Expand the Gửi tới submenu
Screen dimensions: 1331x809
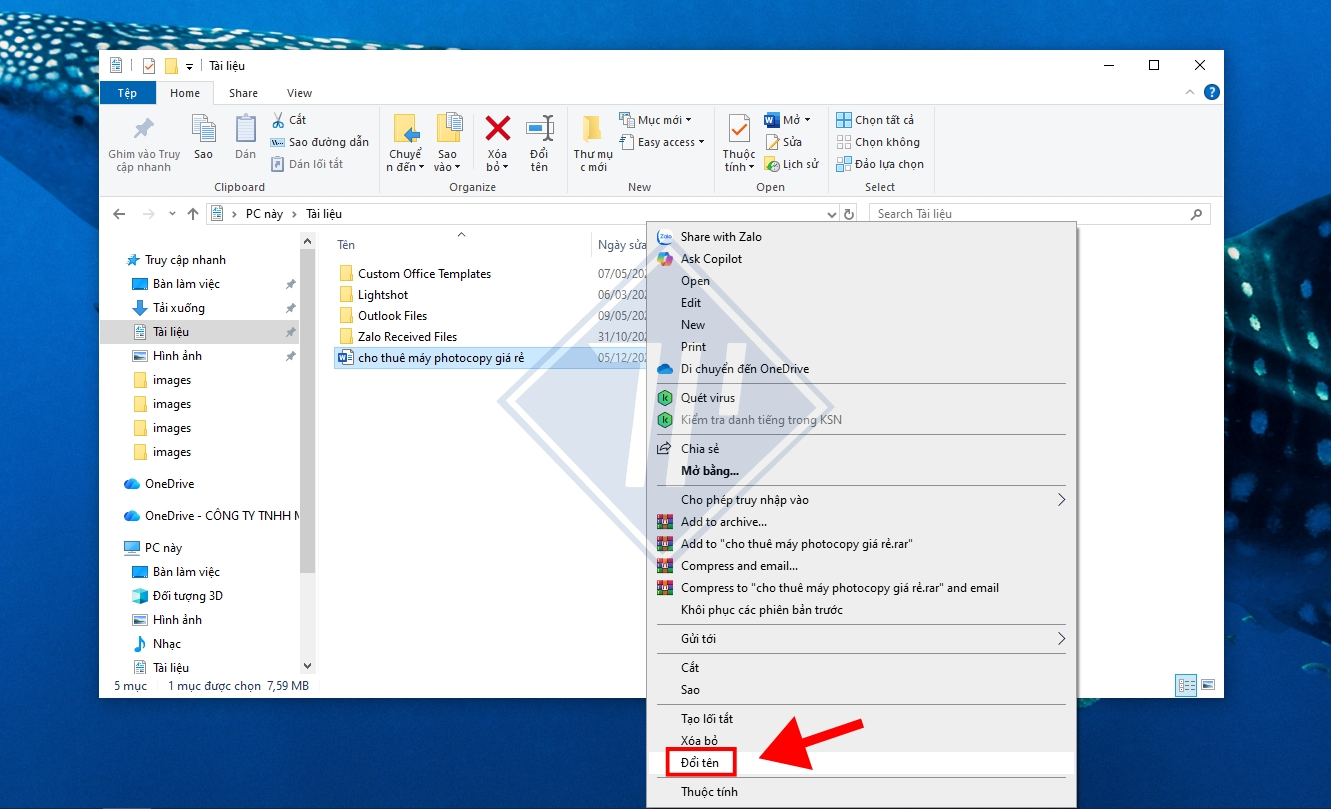1061,639
